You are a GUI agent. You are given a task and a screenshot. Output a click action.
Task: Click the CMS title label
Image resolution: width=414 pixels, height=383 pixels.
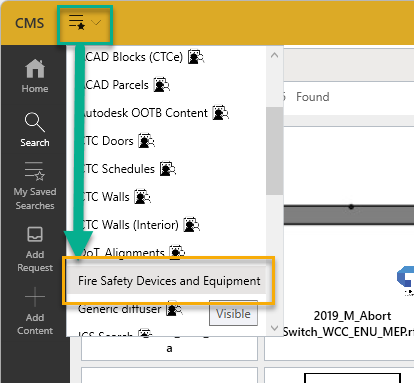[x=30, y=23]
